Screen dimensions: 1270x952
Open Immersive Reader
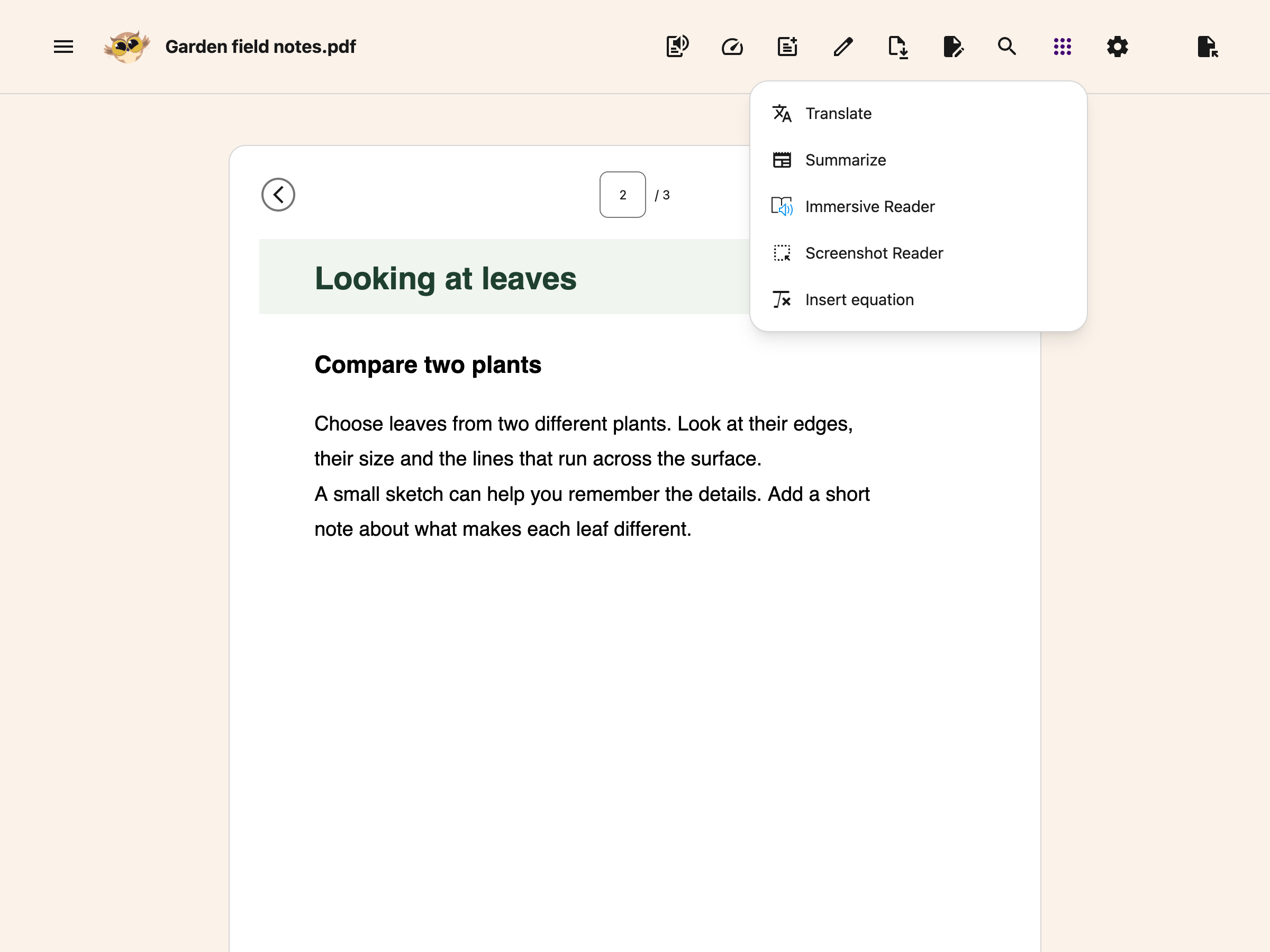click(x=918, y=207)
